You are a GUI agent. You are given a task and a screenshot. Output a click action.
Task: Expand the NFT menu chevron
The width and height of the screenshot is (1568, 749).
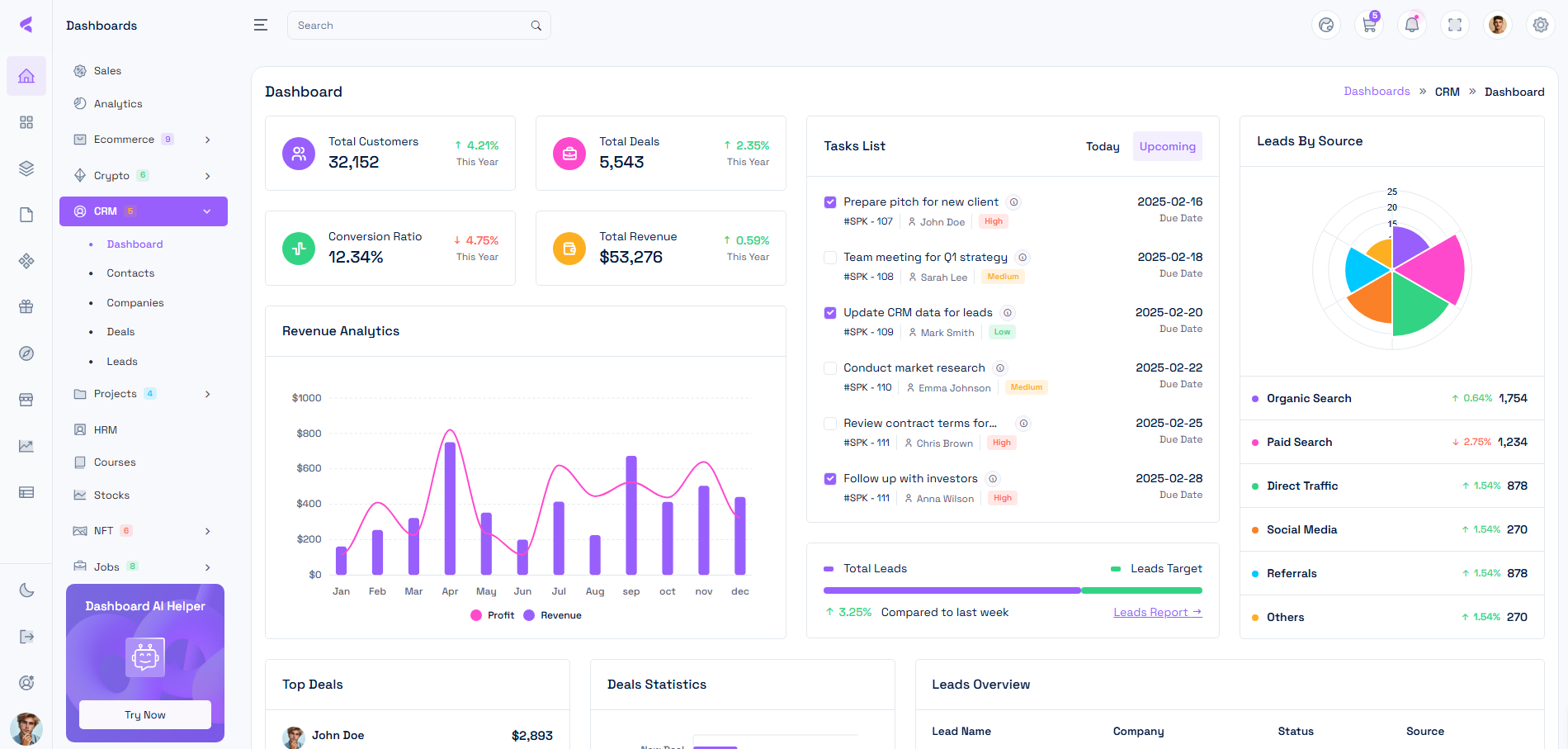(207, 531)
